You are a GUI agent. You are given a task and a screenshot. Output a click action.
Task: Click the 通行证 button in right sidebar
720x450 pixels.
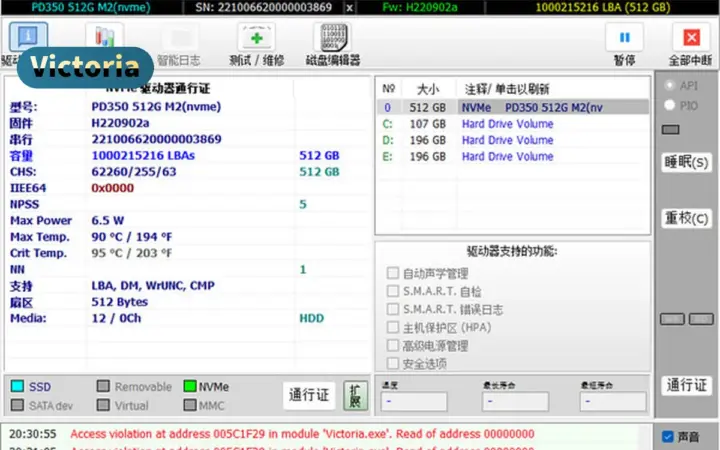[x=686, y=385]
